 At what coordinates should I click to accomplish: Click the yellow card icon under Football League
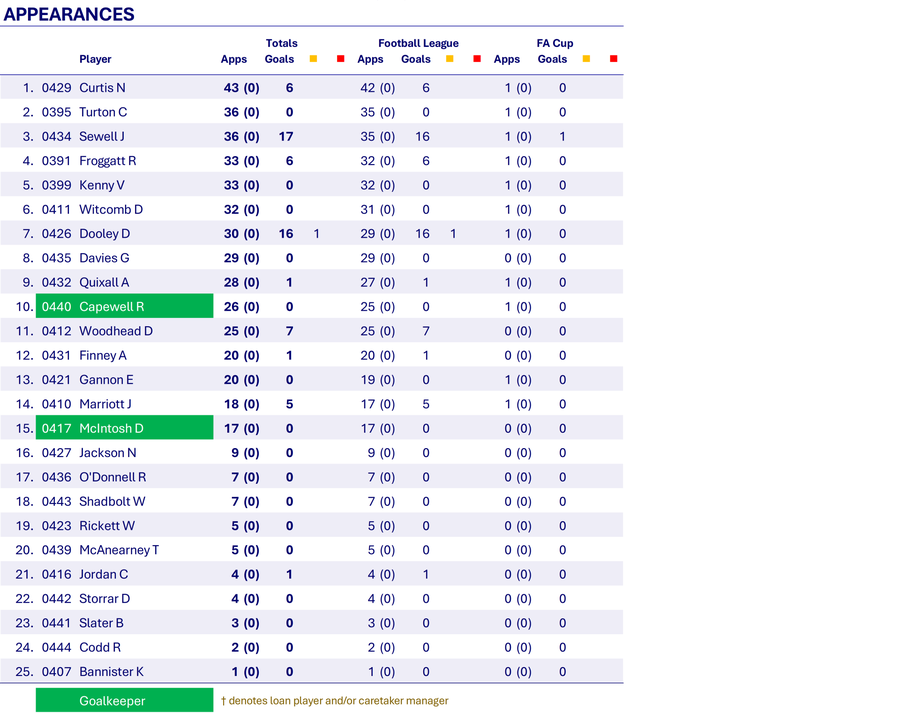(450, 59)
